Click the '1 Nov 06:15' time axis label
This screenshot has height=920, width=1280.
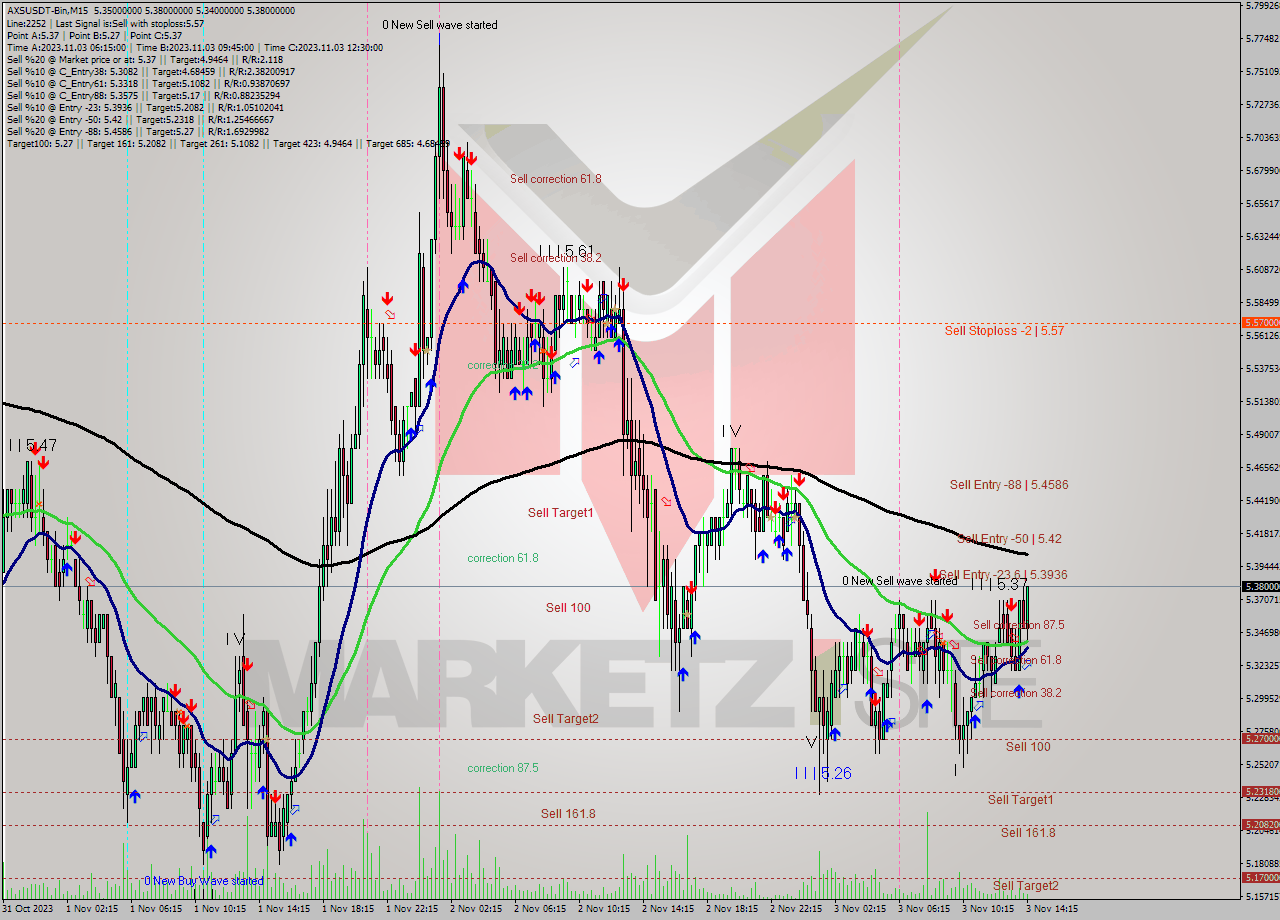coord(158,909)
